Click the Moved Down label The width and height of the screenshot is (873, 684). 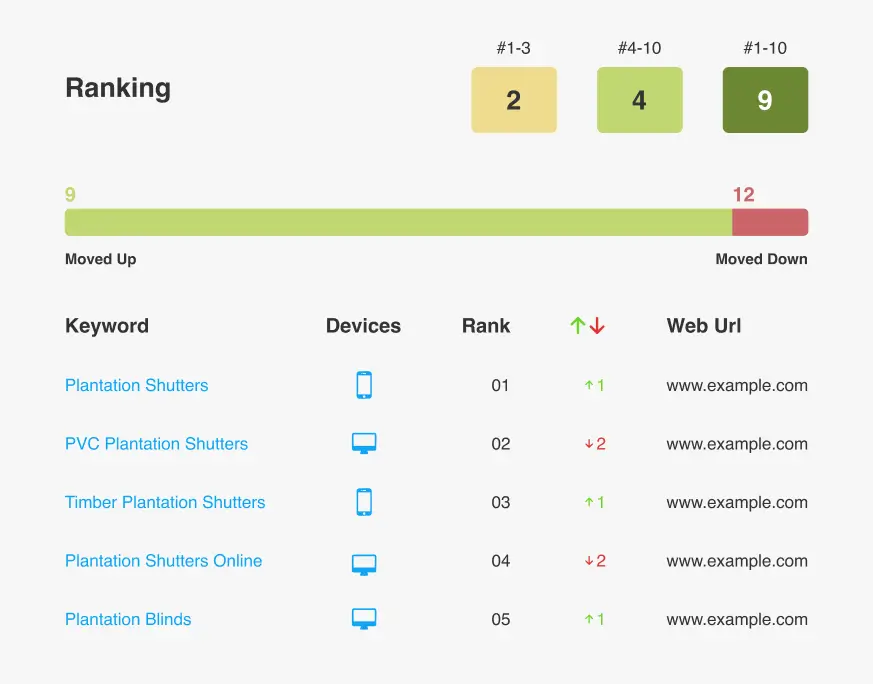pos(761,259)
